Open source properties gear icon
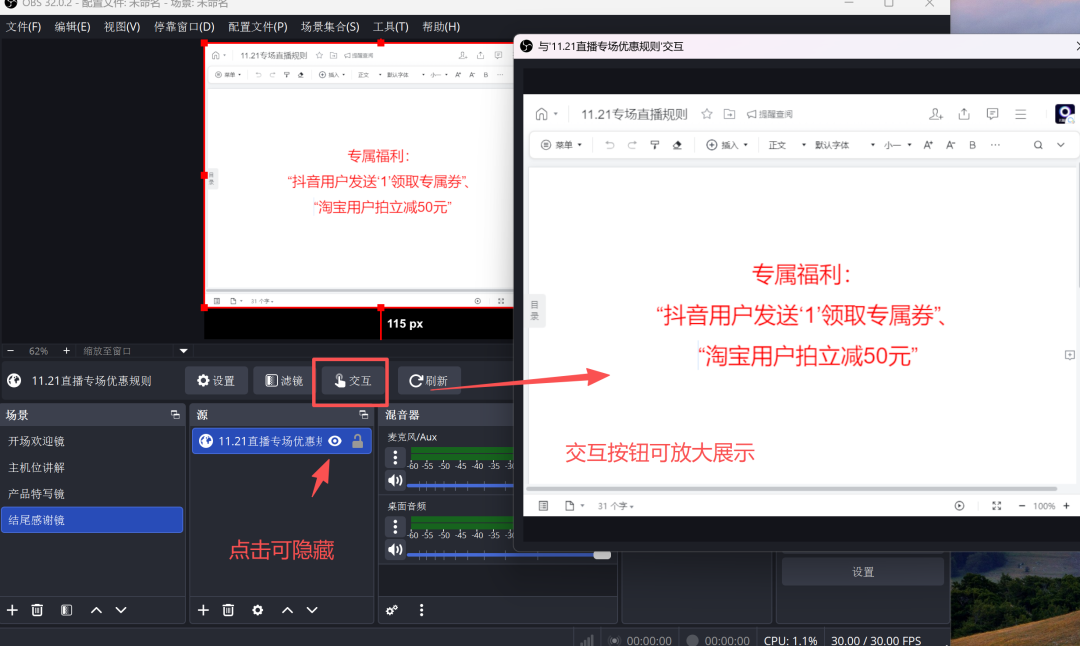Image resolution: width=1080 pixels, height=646 pixels. (258, 610)
